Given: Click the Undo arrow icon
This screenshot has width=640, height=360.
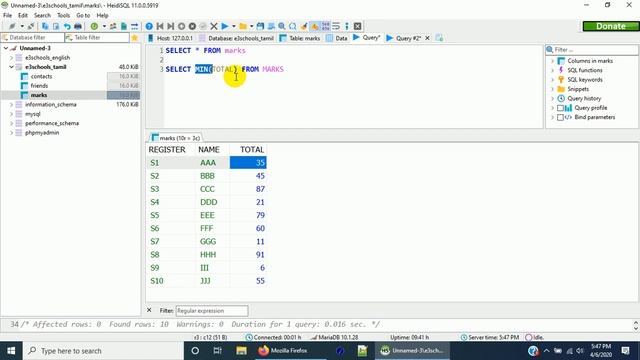Looking at the screenshot, I should [x=67, y=26].
